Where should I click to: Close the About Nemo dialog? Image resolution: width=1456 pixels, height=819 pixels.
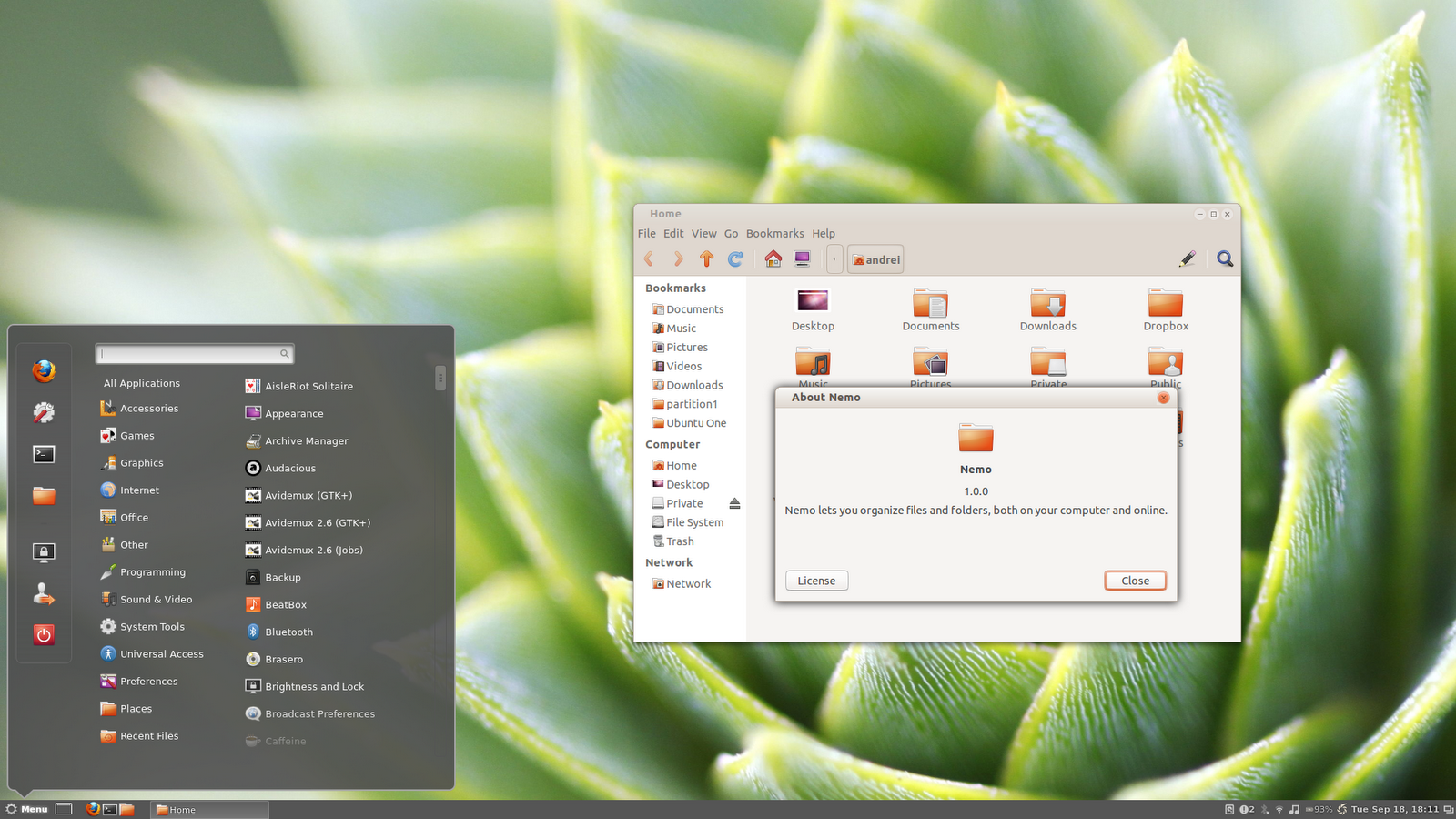pos(1135,580)
